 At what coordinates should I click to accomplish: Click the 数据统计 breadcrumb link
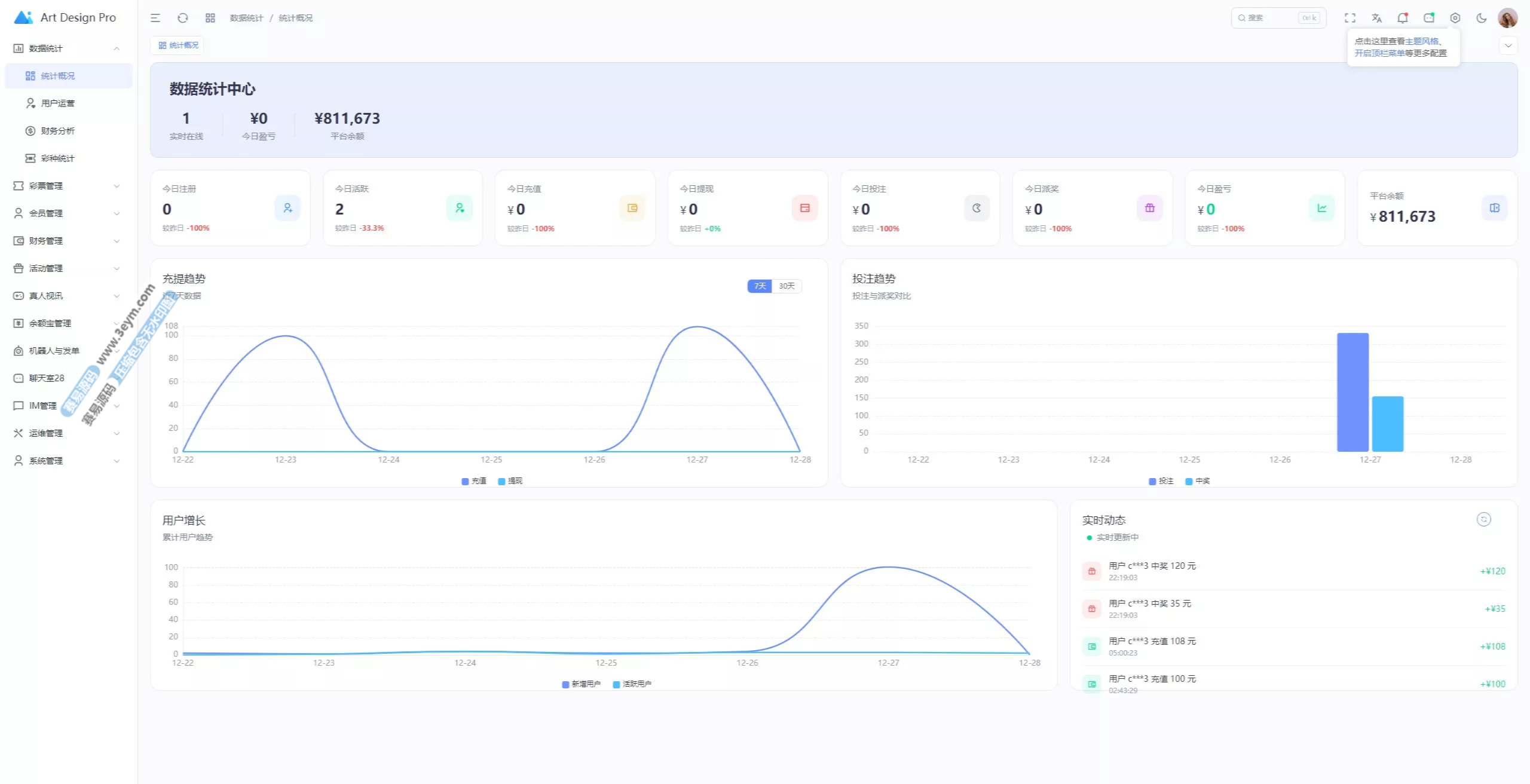pyautogui.click(x=246, y=18)
